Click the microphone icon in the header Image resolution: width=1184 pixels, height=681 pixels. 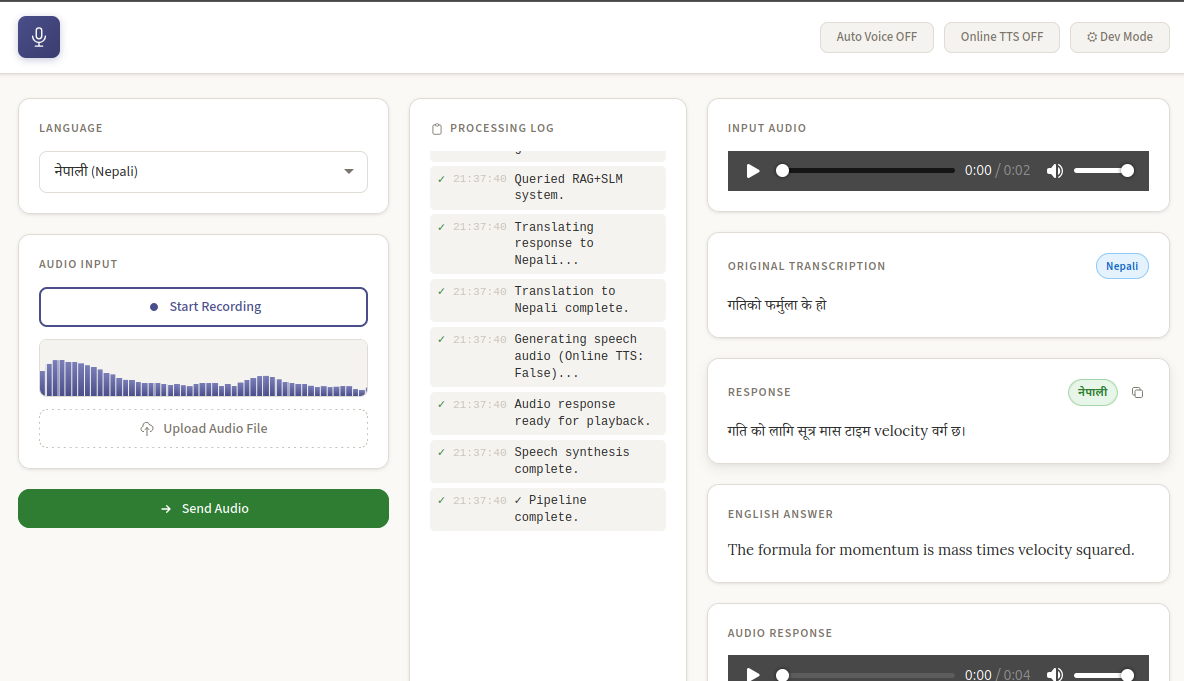tap(38, 37)
